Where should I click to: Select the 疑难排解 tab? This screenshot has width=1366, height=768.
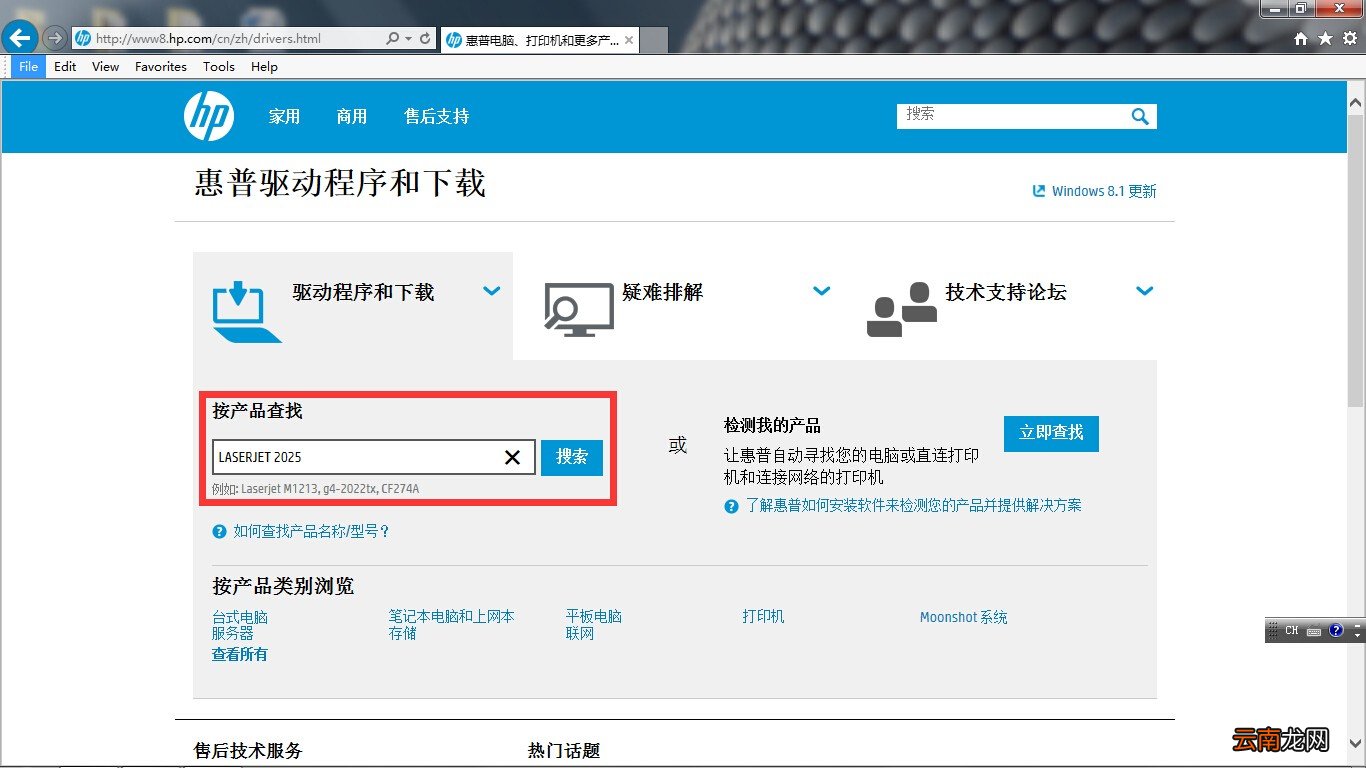tap(662, 293)
